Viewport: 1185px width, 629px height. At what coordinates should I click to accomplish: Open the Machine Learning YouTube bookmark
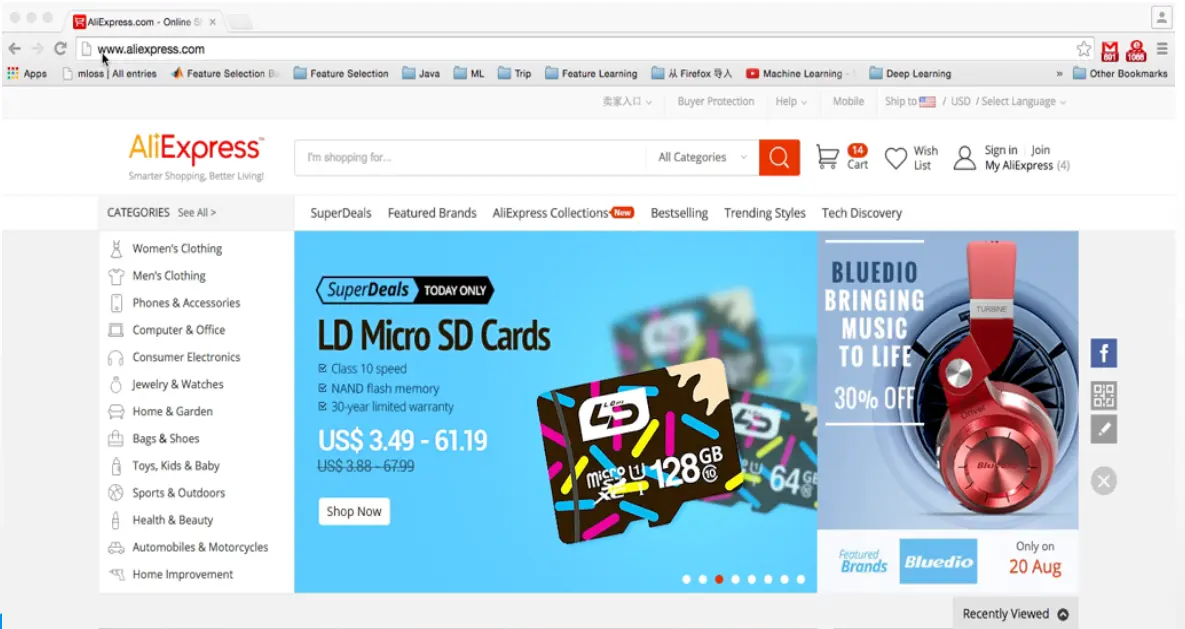[x=798, y=73]
